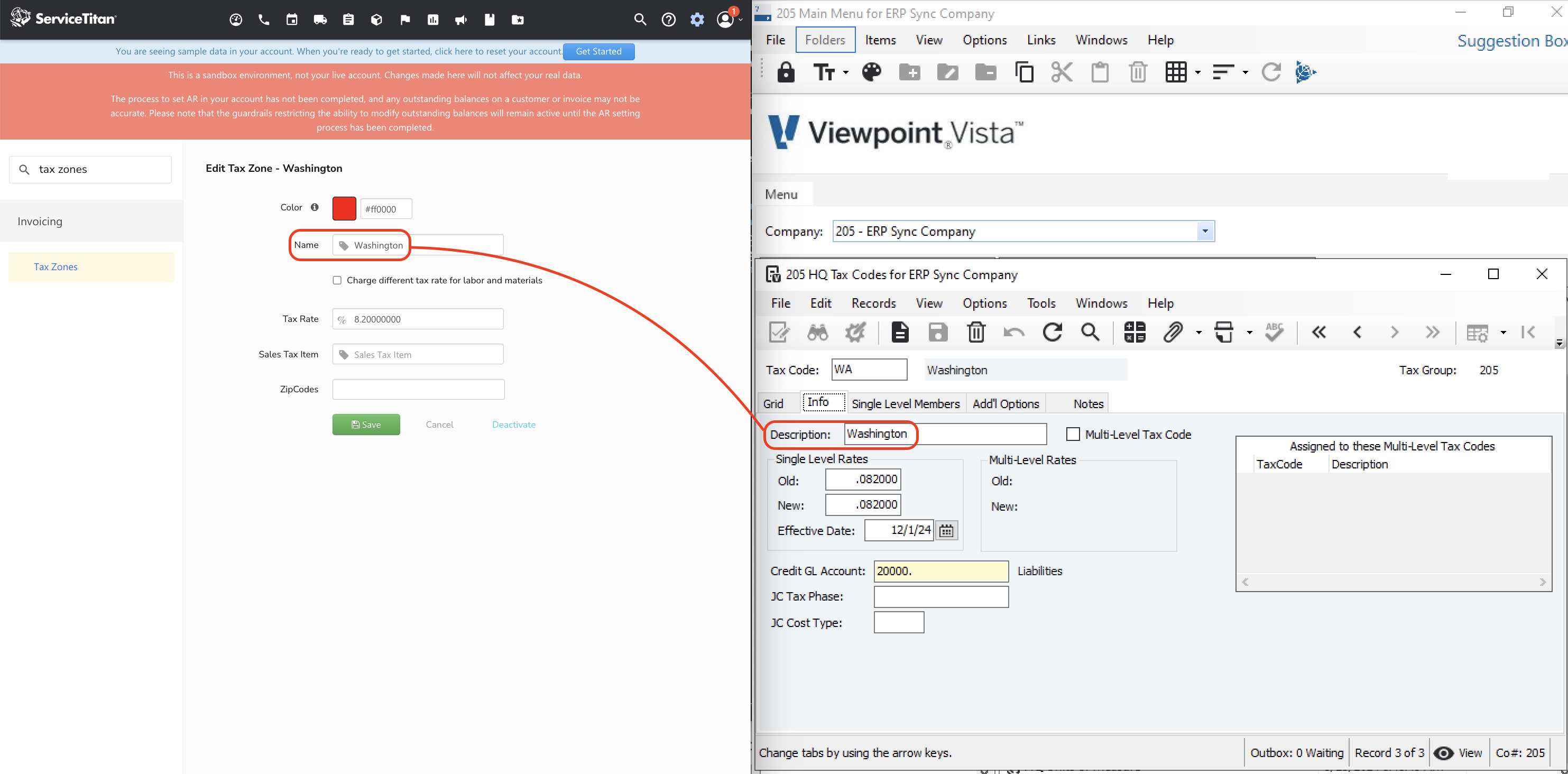The width and height of the screenshot is (1568, 774).
Task: Check the Multi-Level Tax Code box
Action: pyautogui.click(x=1073, y=435)
